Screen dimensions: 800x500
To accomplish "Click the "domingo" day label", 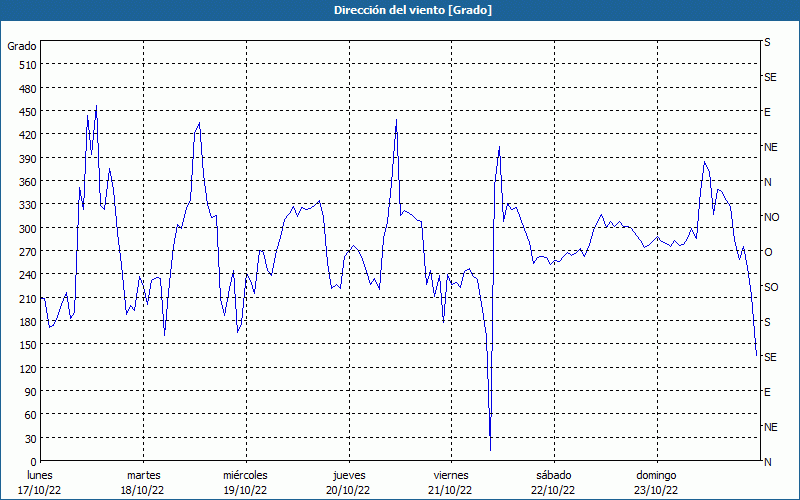I will (x=656, y=475).
